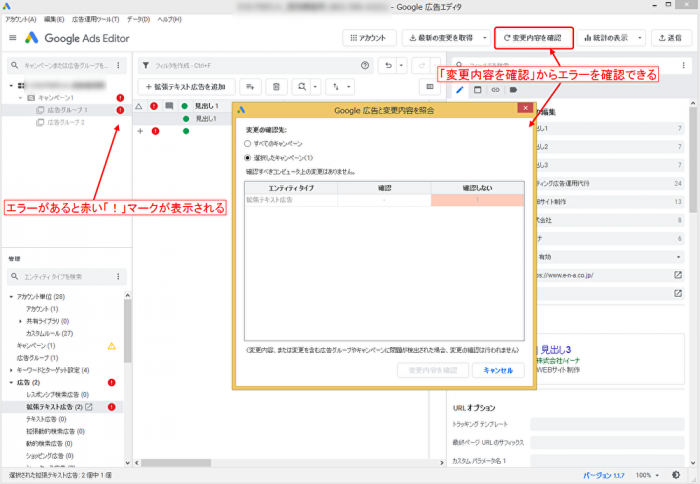
Task: Click the link chain tab icon in right panel
Action: pos(496,90)
